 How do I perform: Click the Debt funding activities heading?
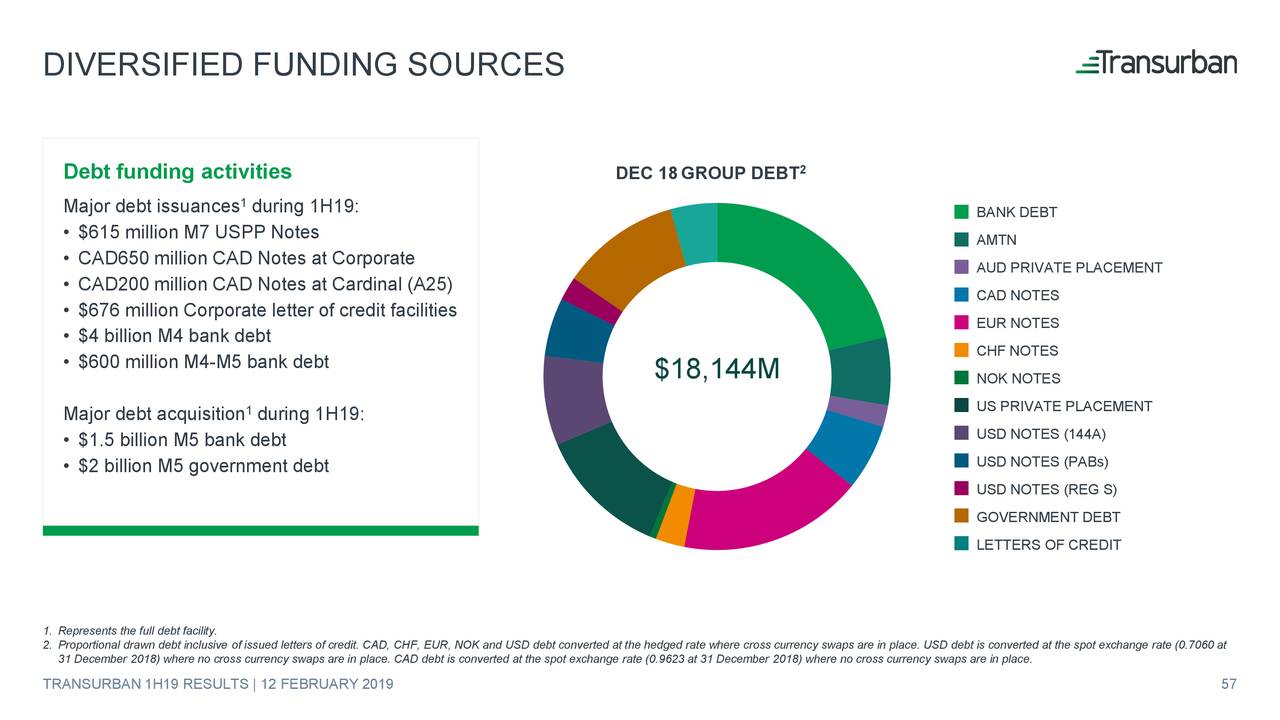pyautogui.click(x=177, y=171)
